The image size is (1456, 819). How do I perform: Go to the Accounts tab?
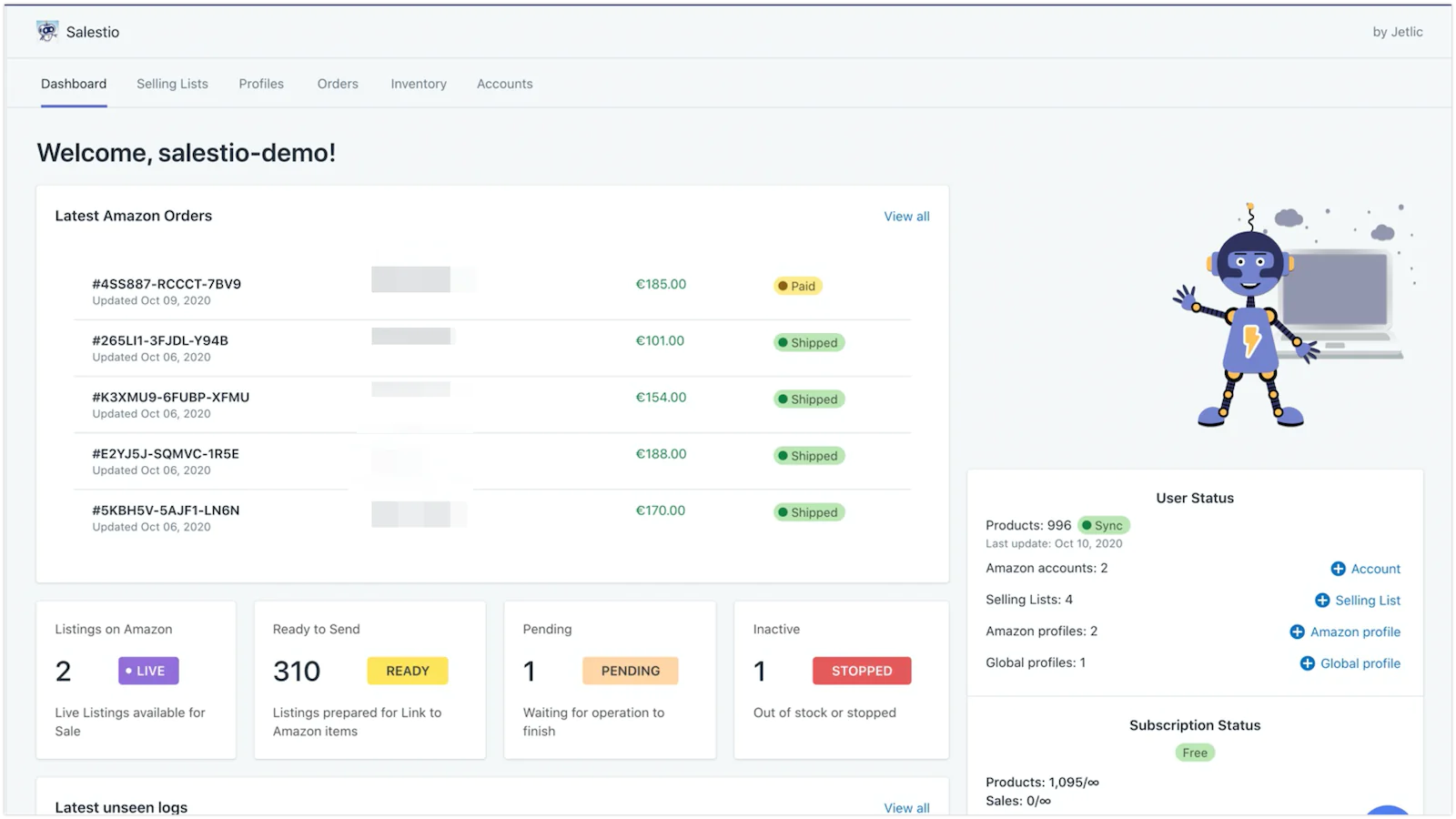coord(504,83)
